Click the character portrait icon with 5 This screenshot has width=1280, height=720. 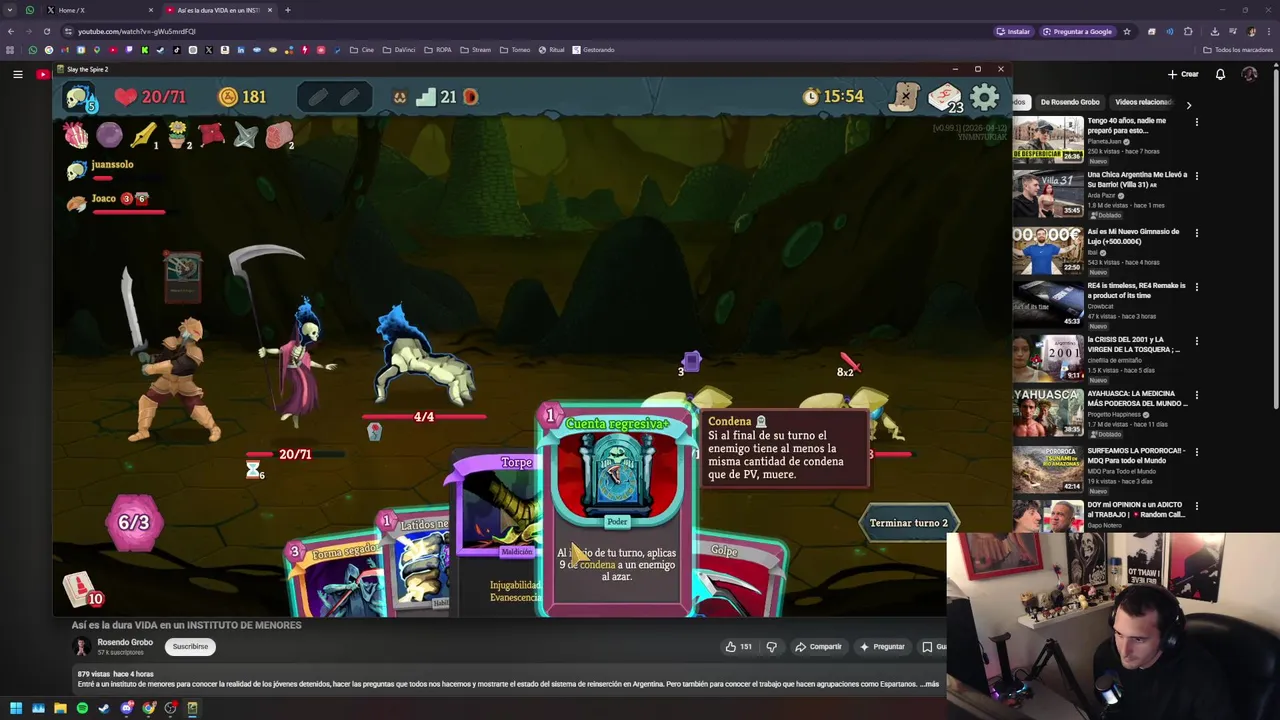tap(79, 97)
